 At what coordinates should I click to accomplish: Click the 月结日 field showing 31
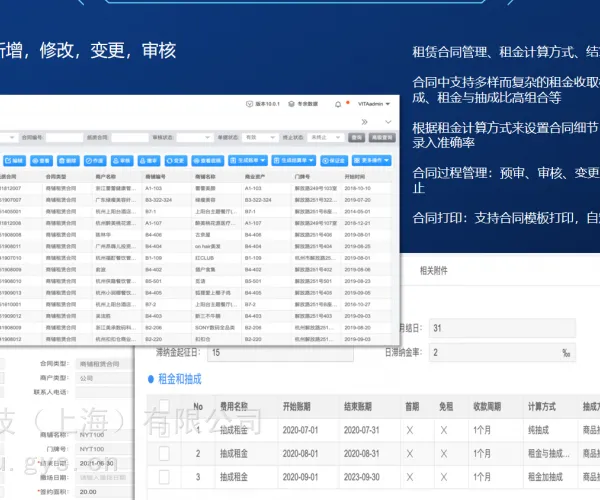click(502, 328)
